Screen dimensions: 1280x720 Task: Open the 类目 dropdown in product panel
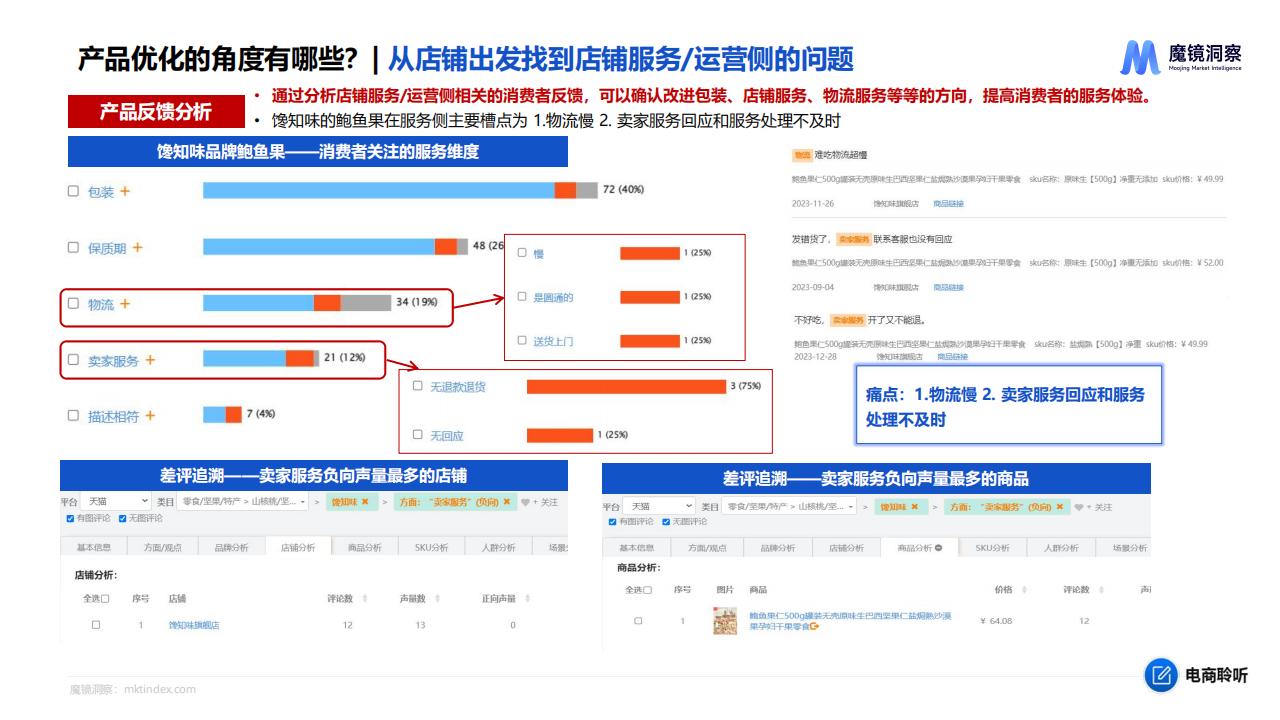point(791,507)
